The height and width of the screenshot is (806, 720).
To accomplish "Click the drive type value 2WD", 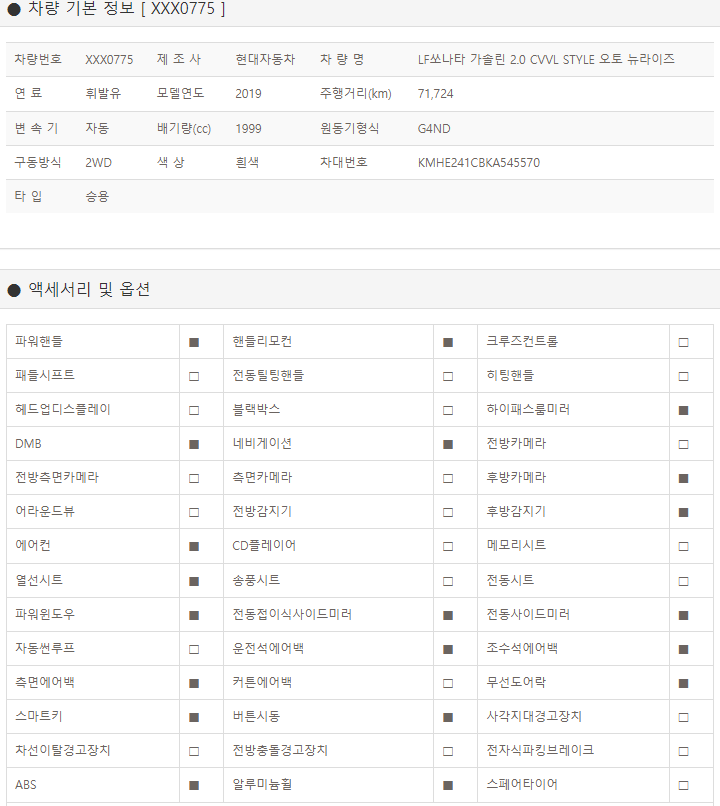I will [98, 162].
